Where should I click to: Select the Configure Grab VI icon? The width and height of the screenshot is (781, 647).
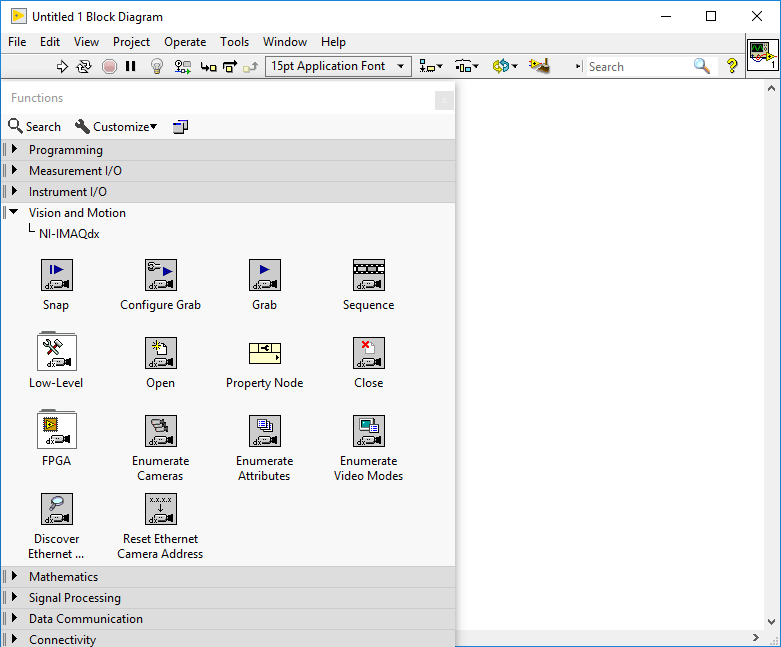(160, 275)
